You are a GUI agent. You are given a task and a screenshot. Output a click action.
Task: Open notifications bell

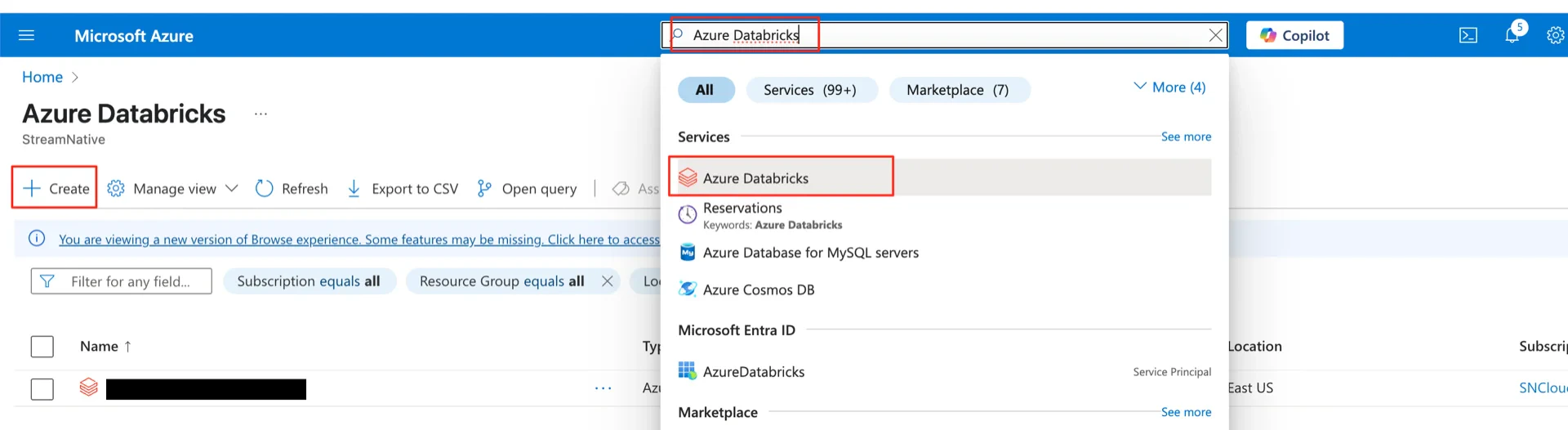(1512, 34)
